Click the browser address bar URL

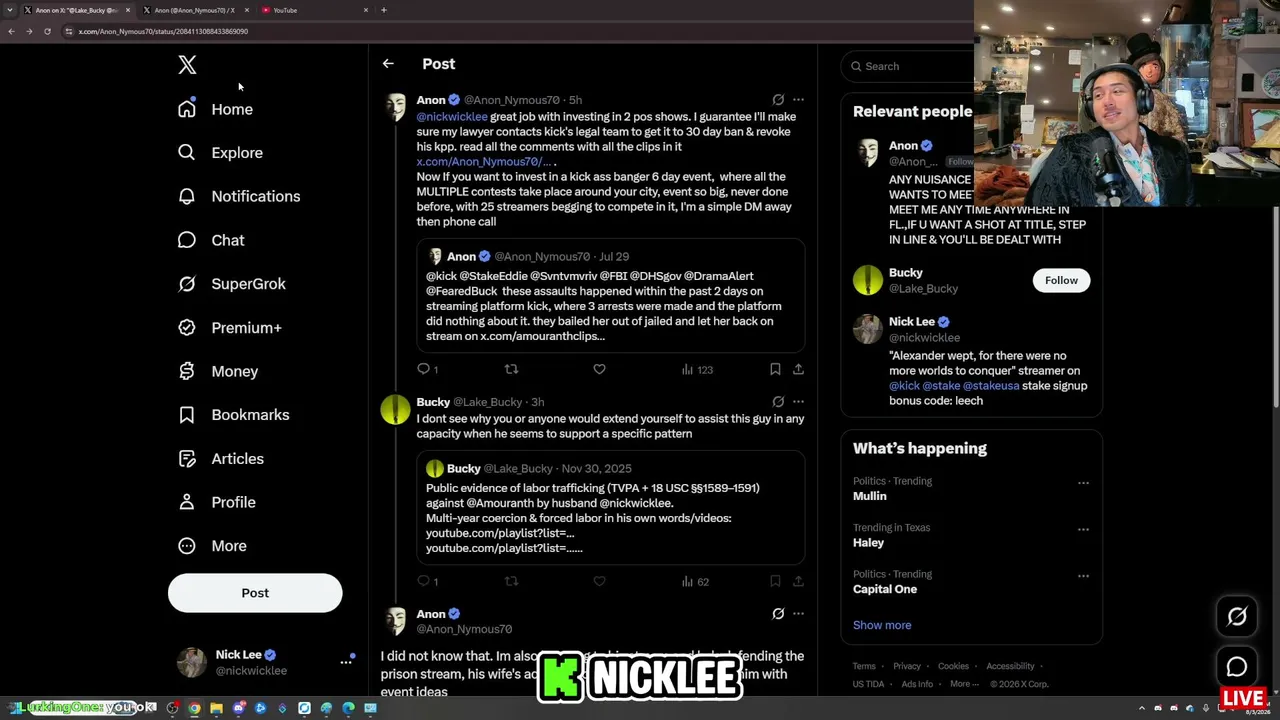point(163,31)
